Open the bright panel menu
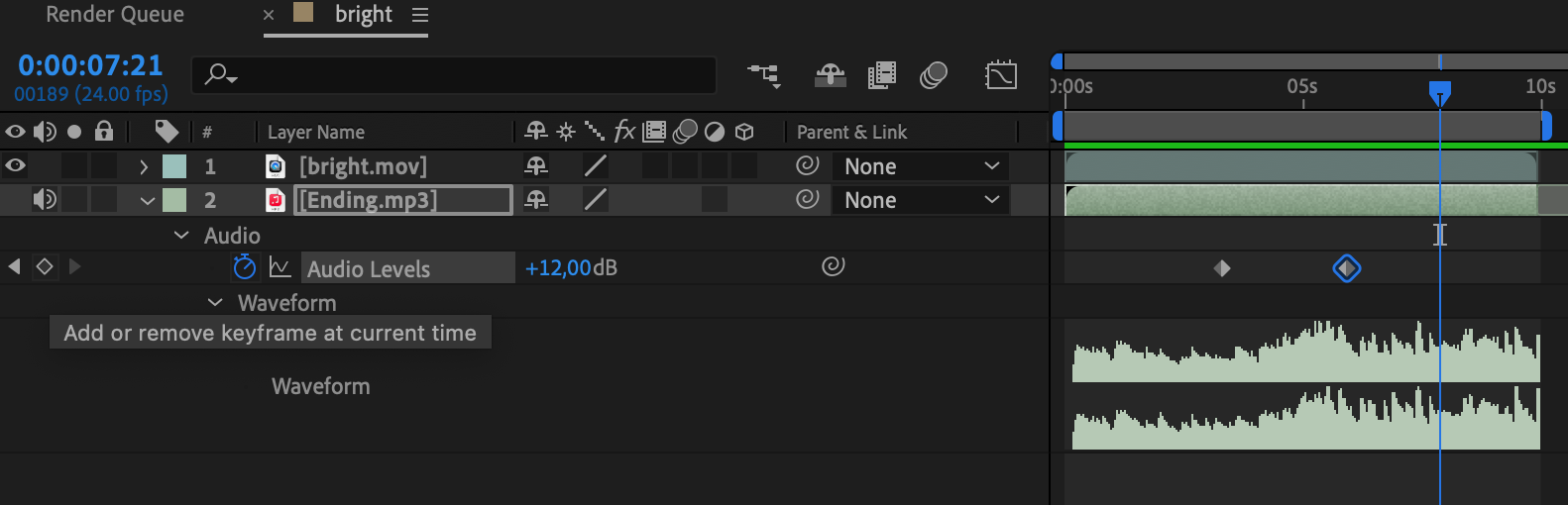Screen dimensions: 1568x505 pyautogui.click(x=420, y=16)
